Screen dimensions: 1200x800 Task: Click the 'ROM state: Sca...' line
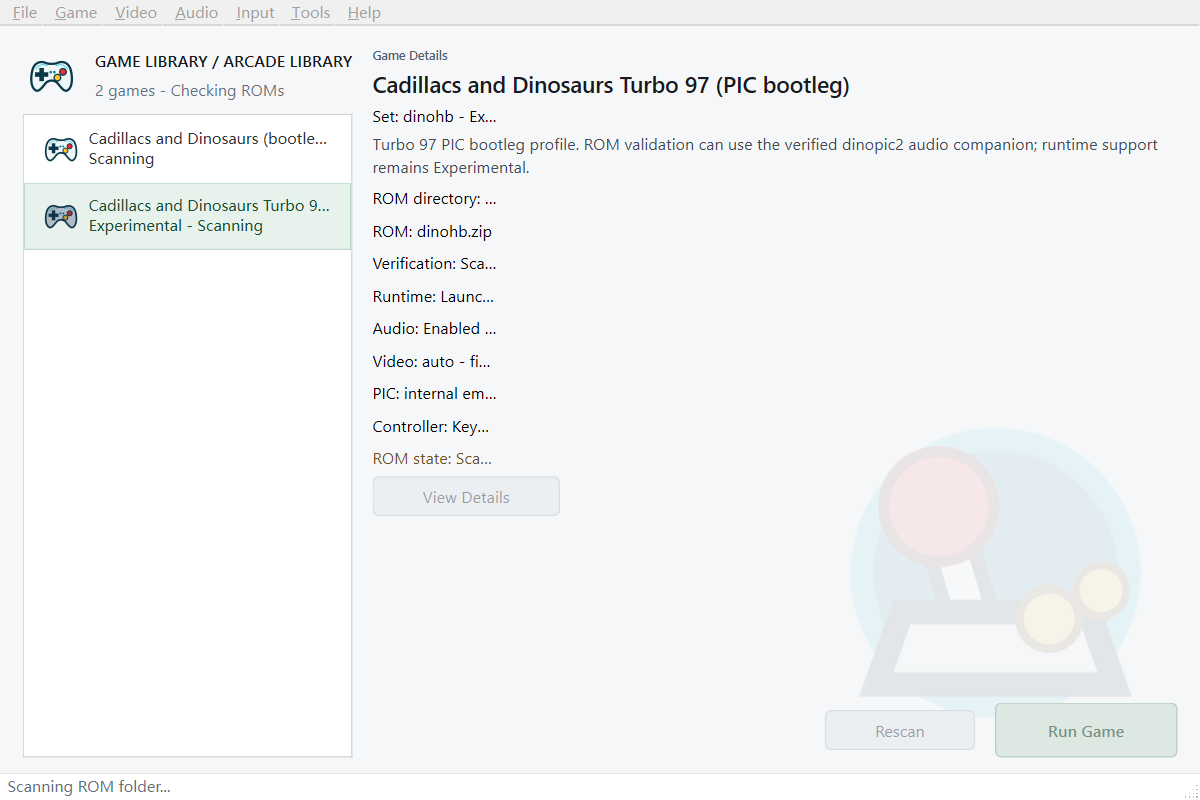click(432, 459)
